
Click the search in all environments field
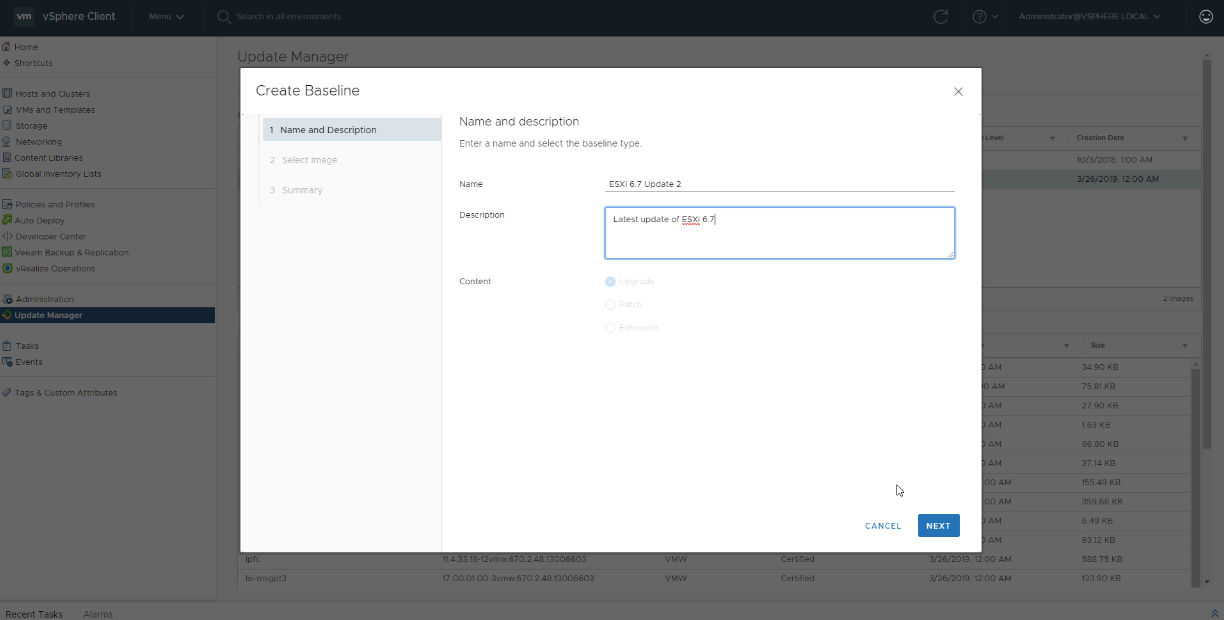click(288, 16)
